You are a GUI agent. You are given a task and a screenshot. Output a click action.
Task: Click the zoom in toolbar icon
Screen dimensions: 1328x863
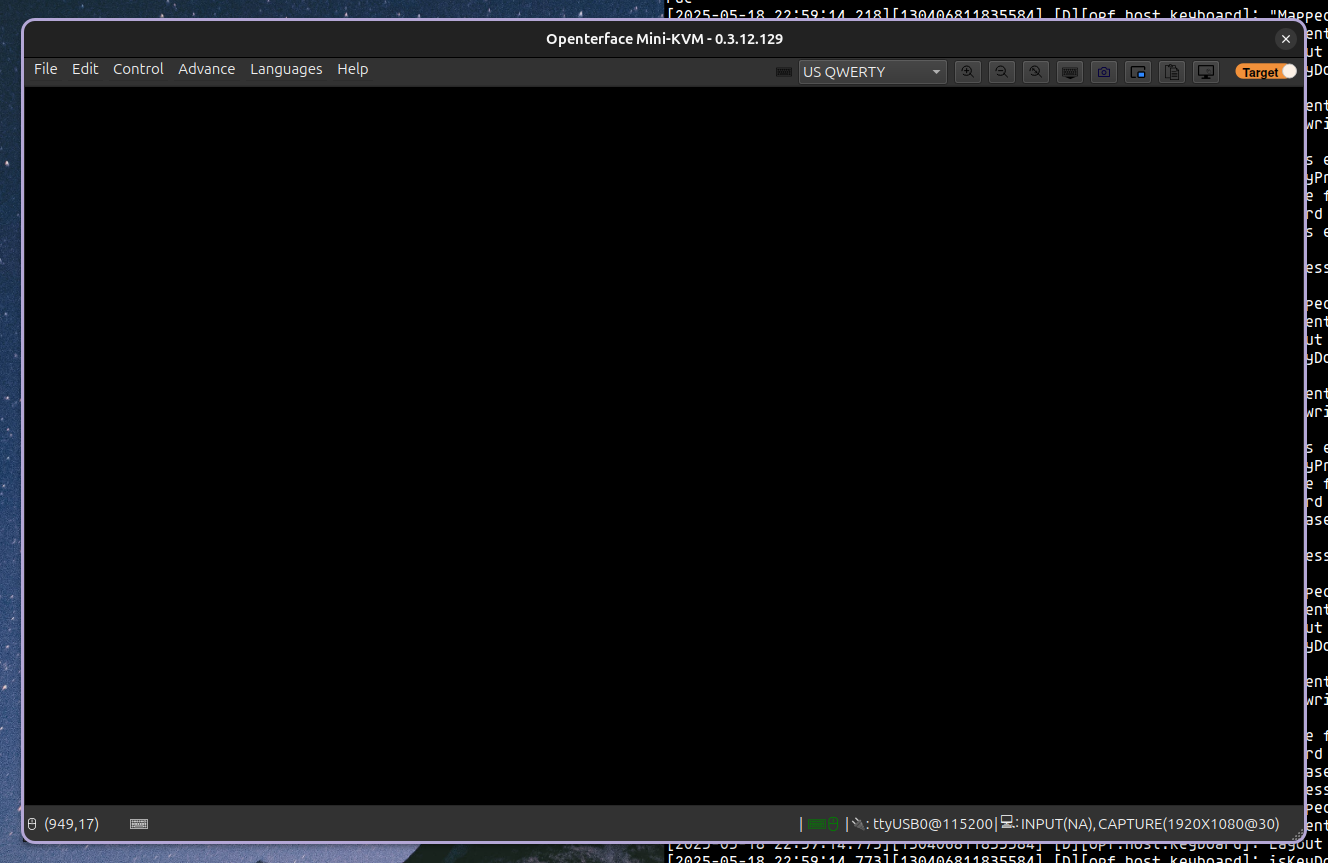[967, 72]
